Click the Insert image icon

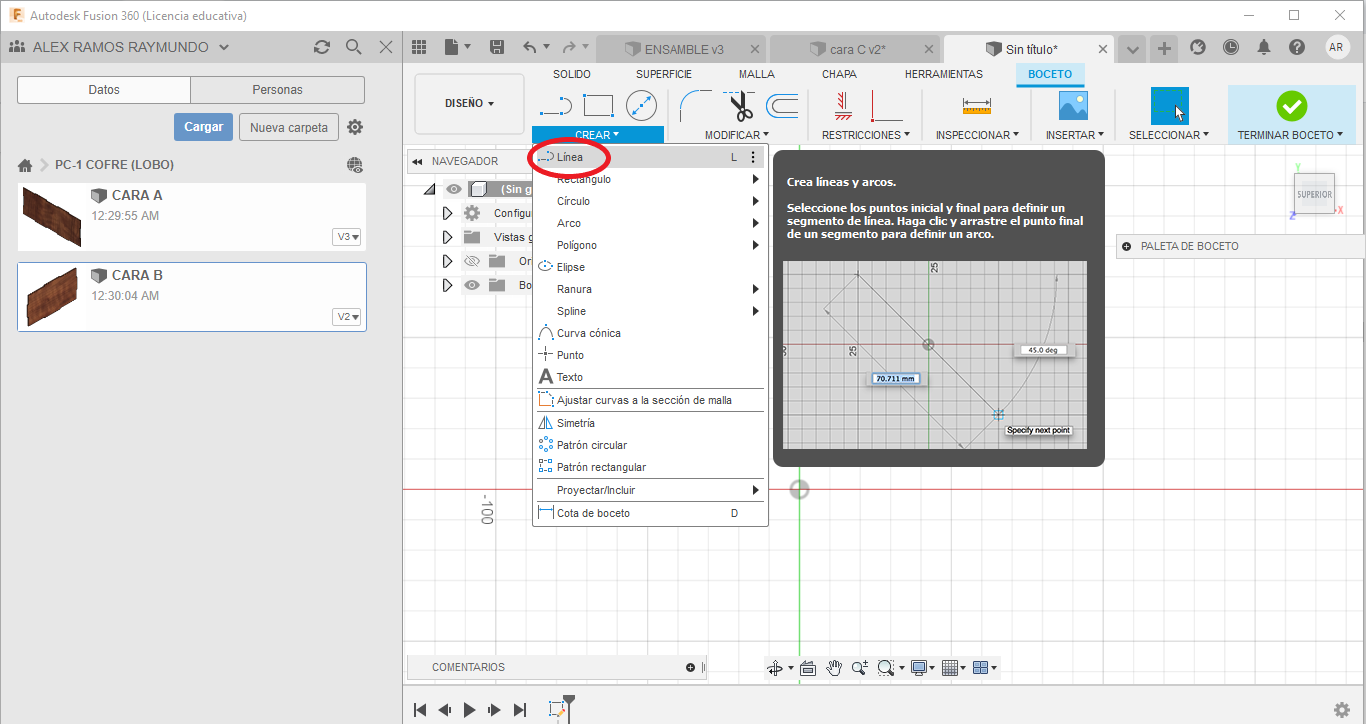point(1073,105)
